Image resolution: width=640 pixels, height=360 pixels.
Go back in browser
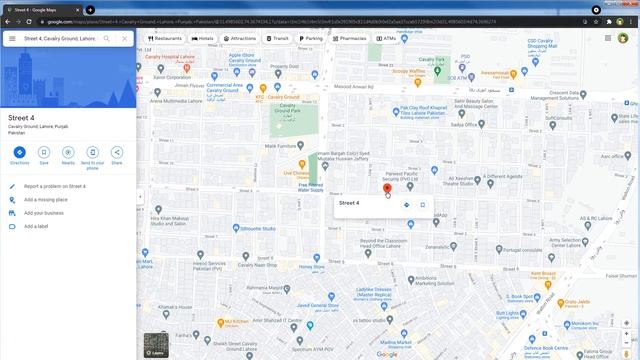[7, 22]
